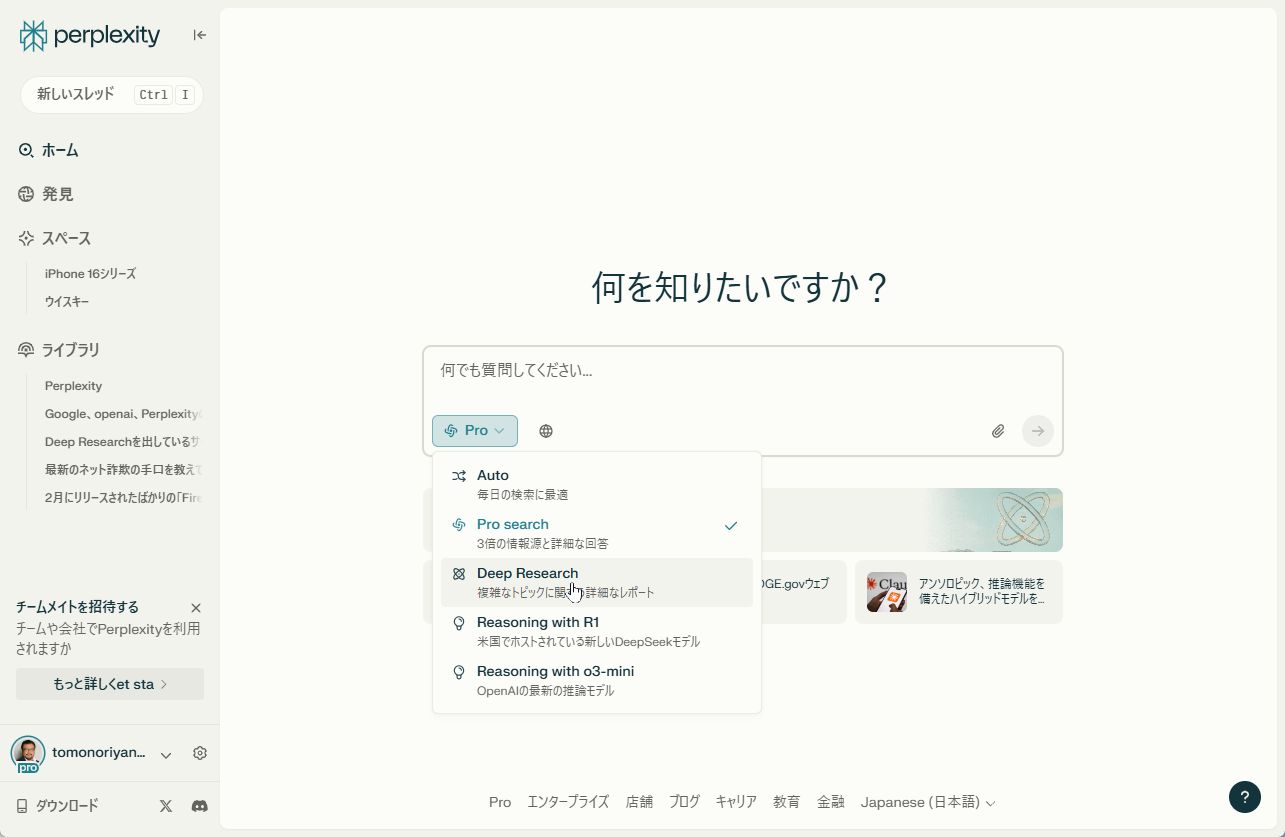Open the help question mark button

1245,797
